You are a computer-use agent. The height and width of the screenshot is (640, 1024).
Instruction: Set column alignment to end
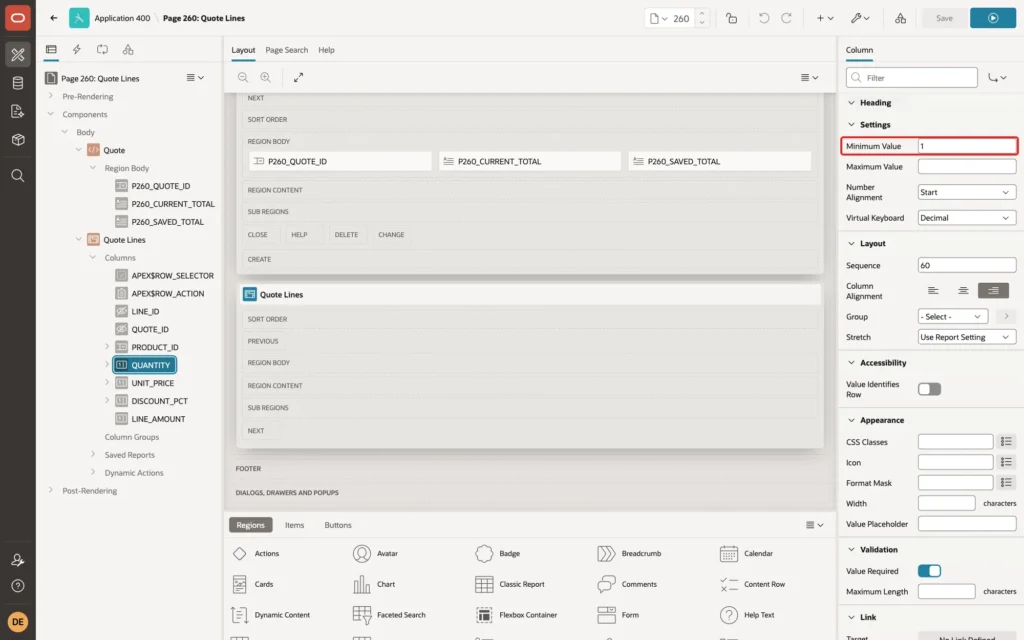click(x=993, y=291)
